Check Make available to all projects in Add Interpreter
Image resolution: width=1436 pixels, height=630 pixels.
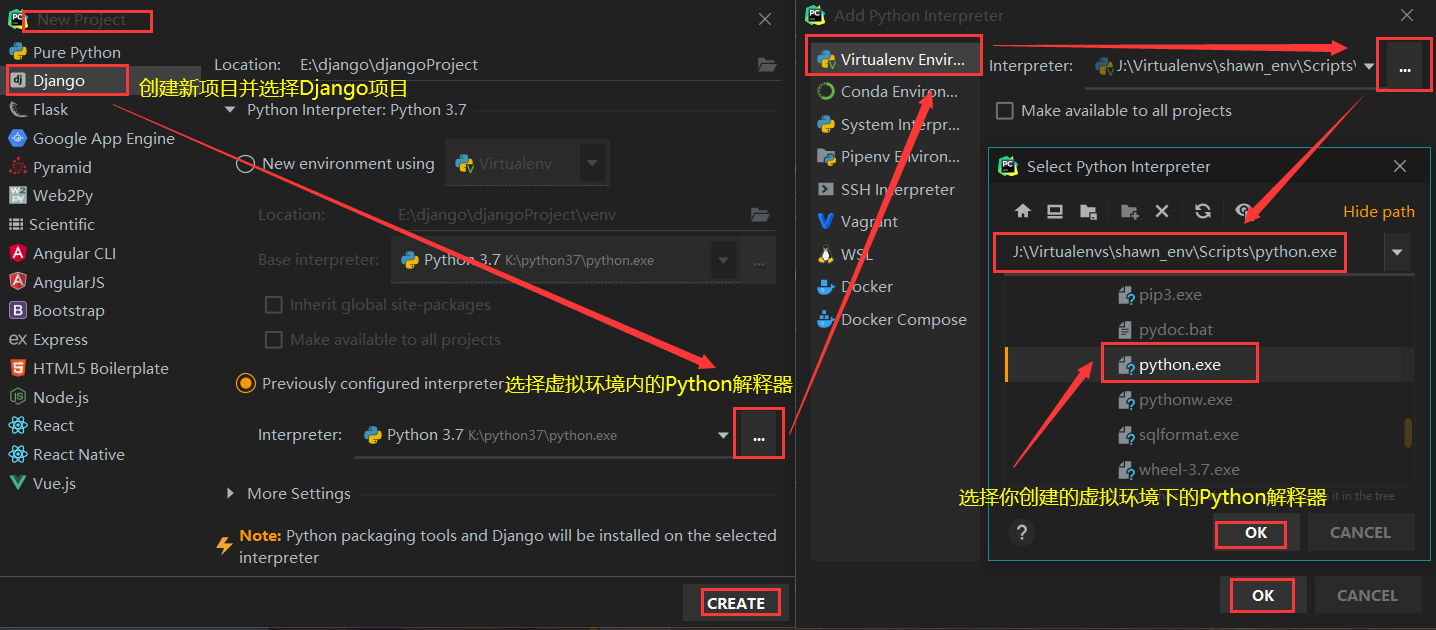(1005, 111)
